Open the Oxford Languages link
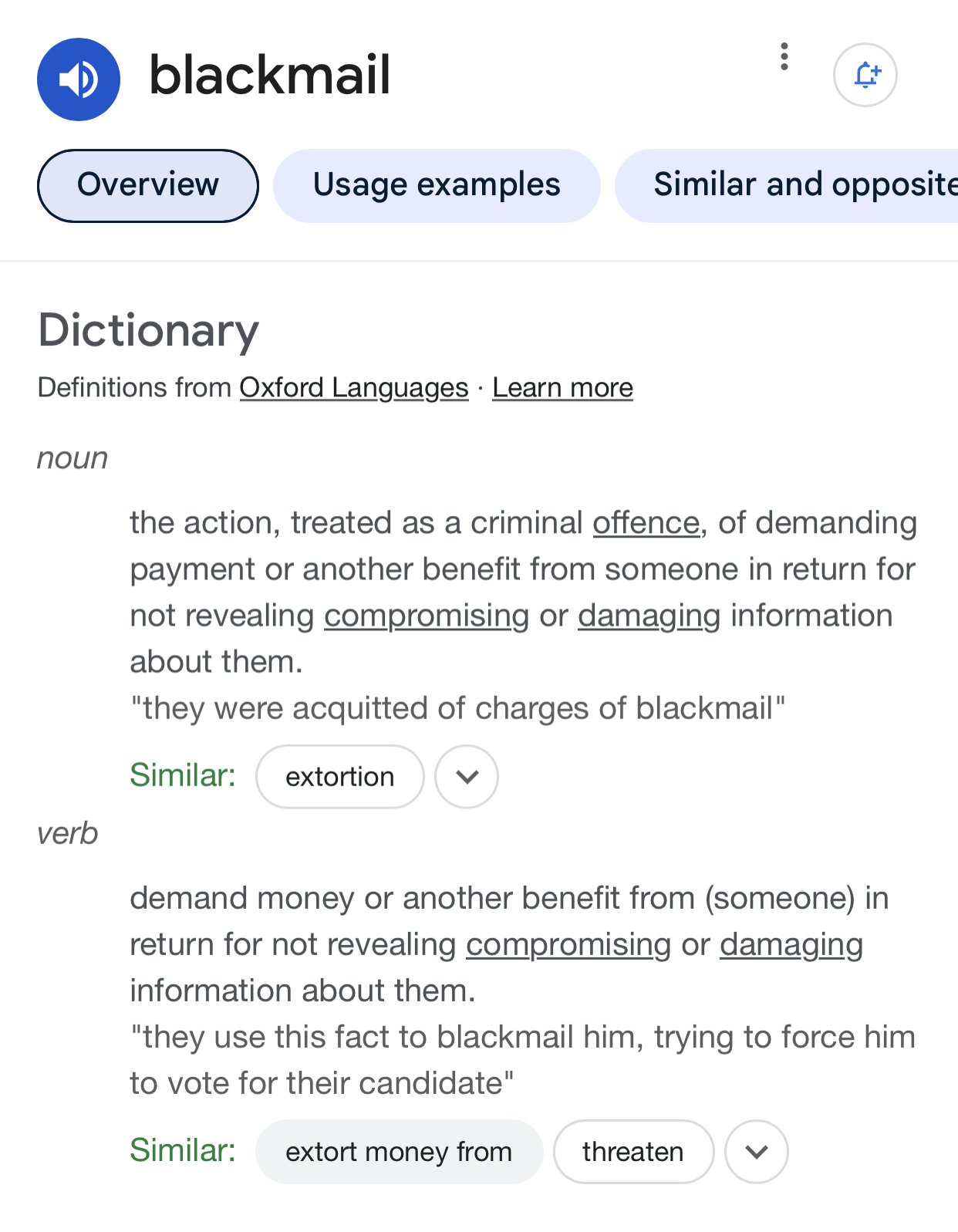Viewport: 958px width, 1232px height. [x=354, y=387]
